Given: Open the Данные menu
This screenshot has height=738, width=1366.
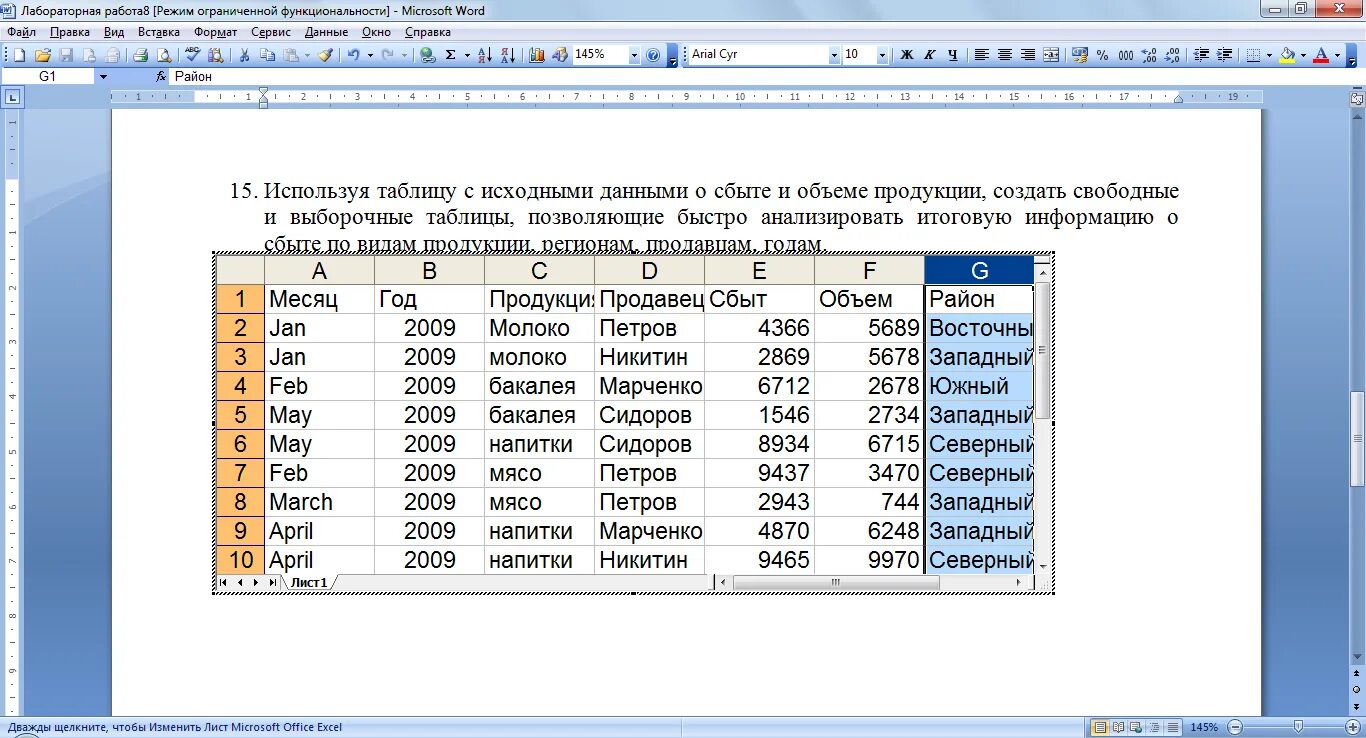Looking at the screenshot, I should click(327, 32).
